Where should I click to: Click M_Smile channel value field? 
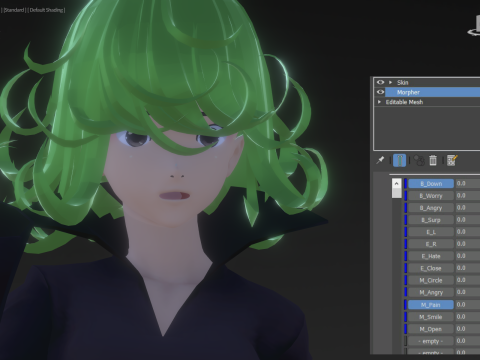pyautogui.click(x=468, y=317)
